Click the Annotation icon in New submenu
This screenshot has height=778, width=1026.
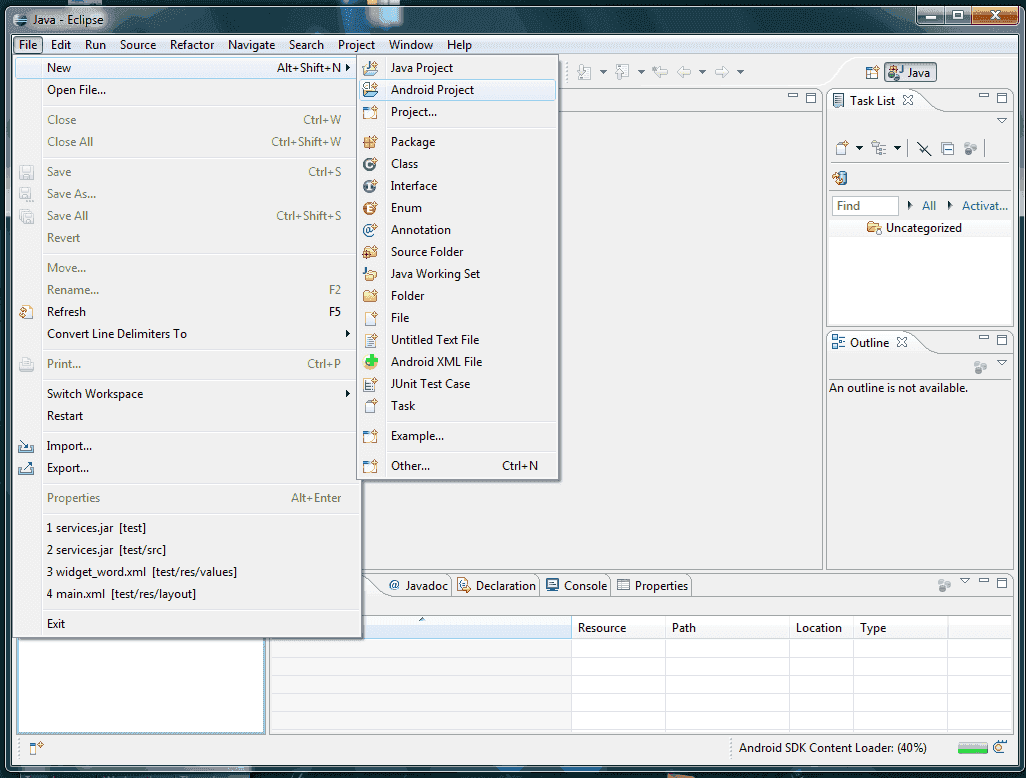[x=370, y=230]
